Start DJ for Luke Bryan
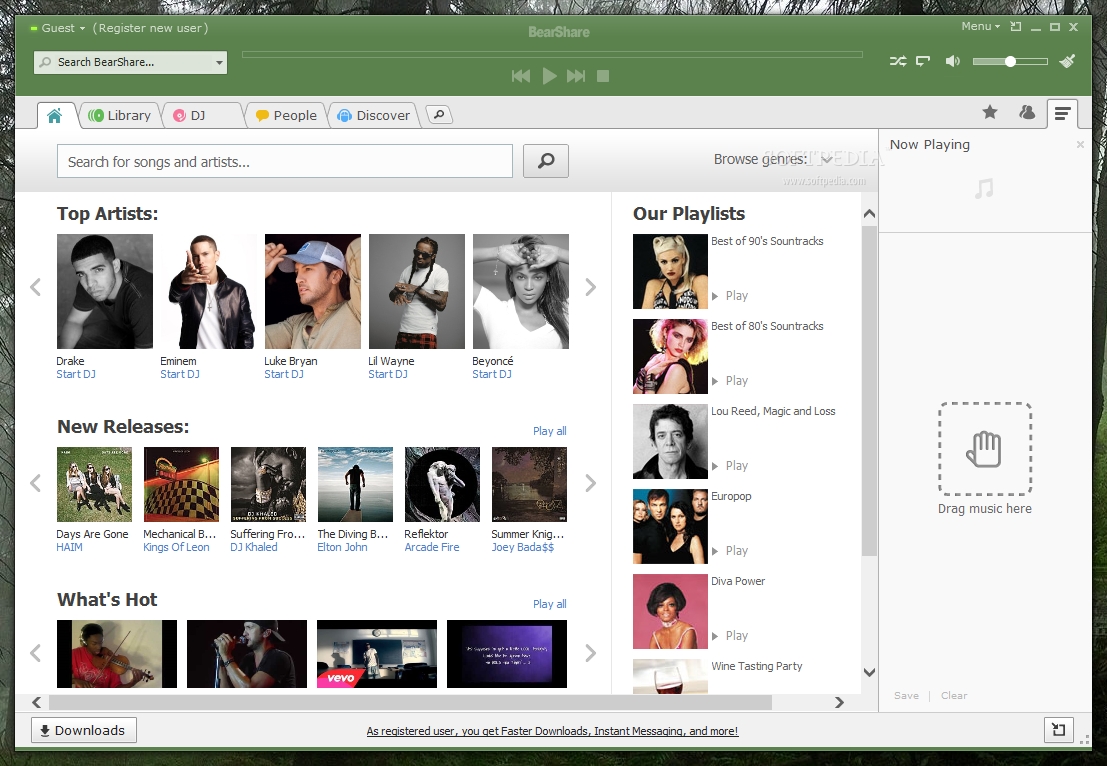This screenshot has height=766, width=1107. pyautogui.click(x=284, y=374)
